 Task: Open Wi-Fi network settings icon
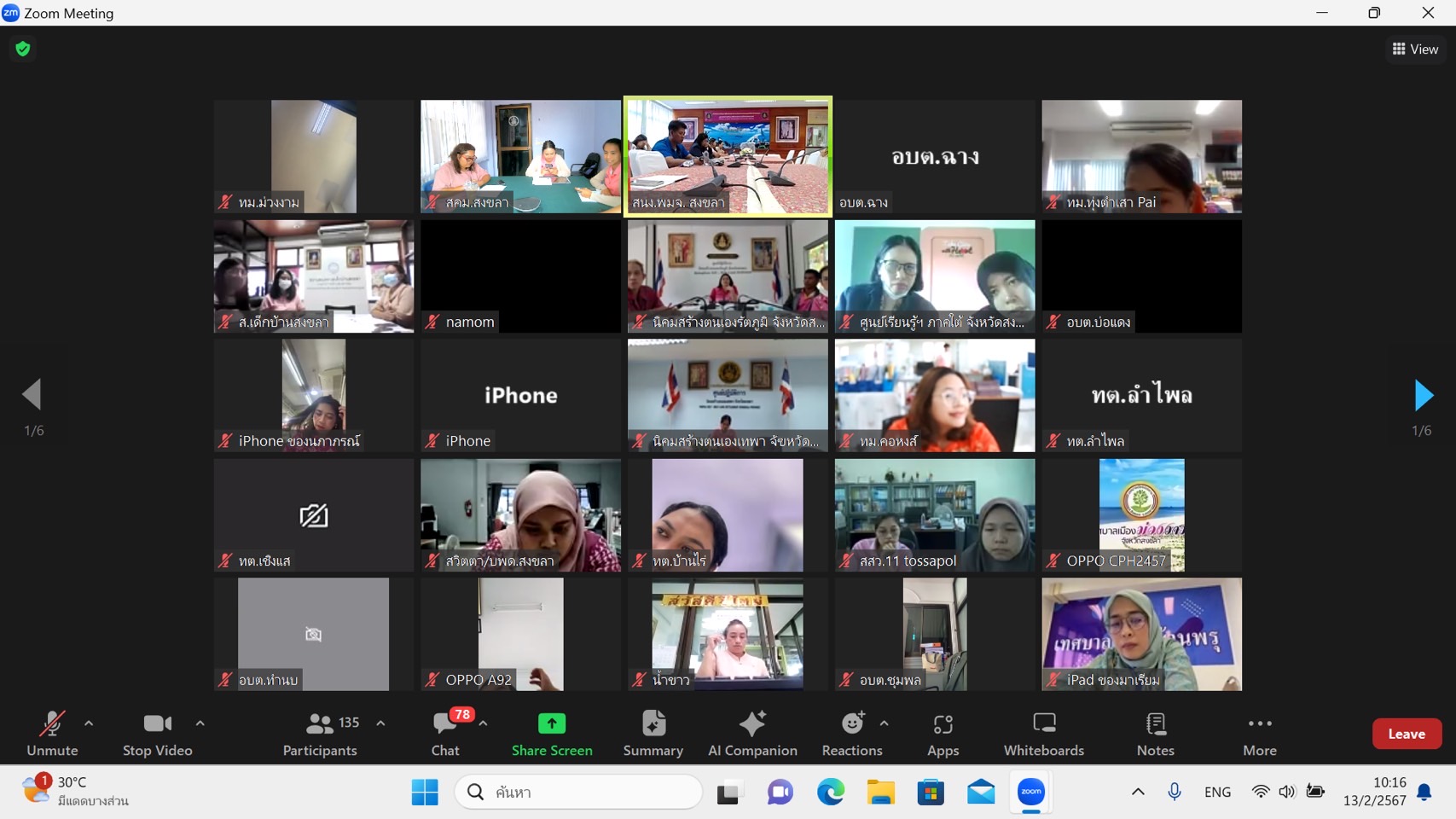point(1260,792)
